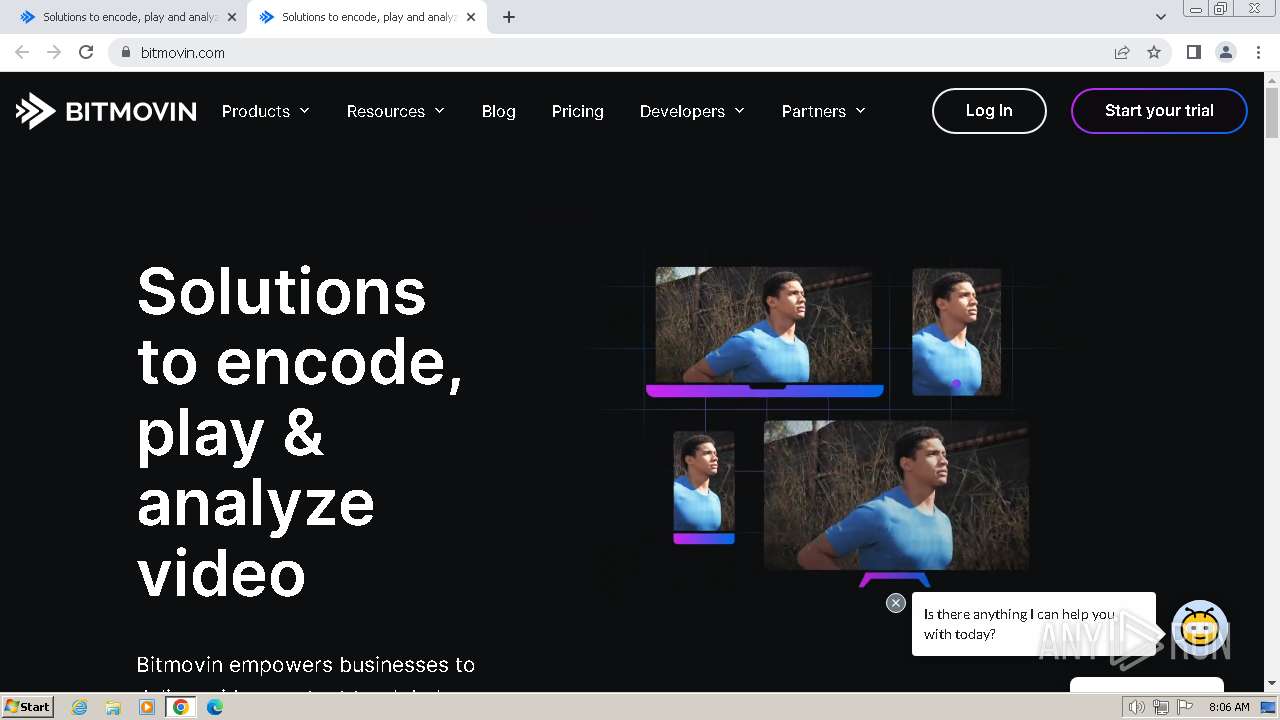Click the browser forward arrow
1280x720 pixels.
pyautogui.click(x=54, y=52)
